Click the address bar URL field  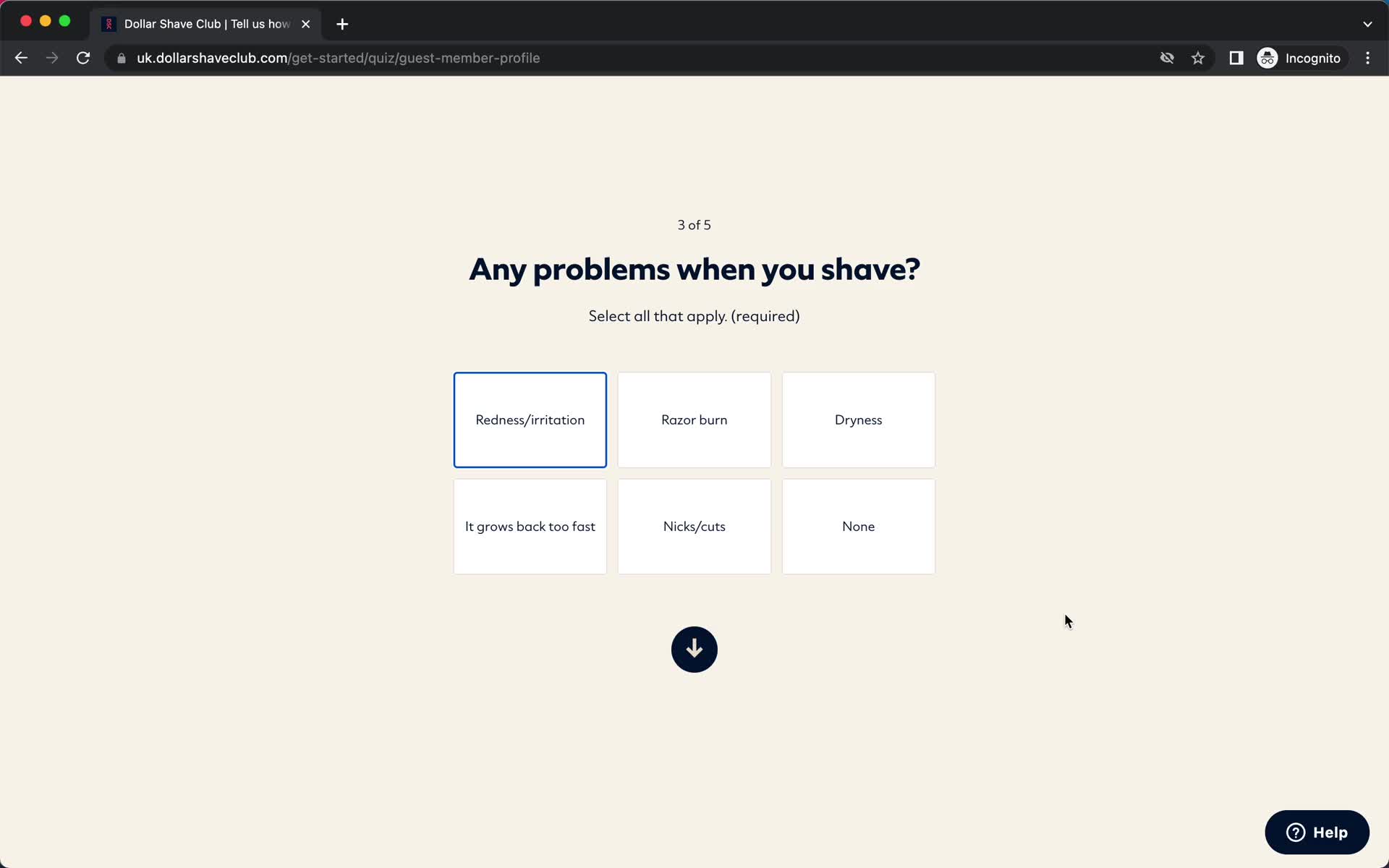338,58
